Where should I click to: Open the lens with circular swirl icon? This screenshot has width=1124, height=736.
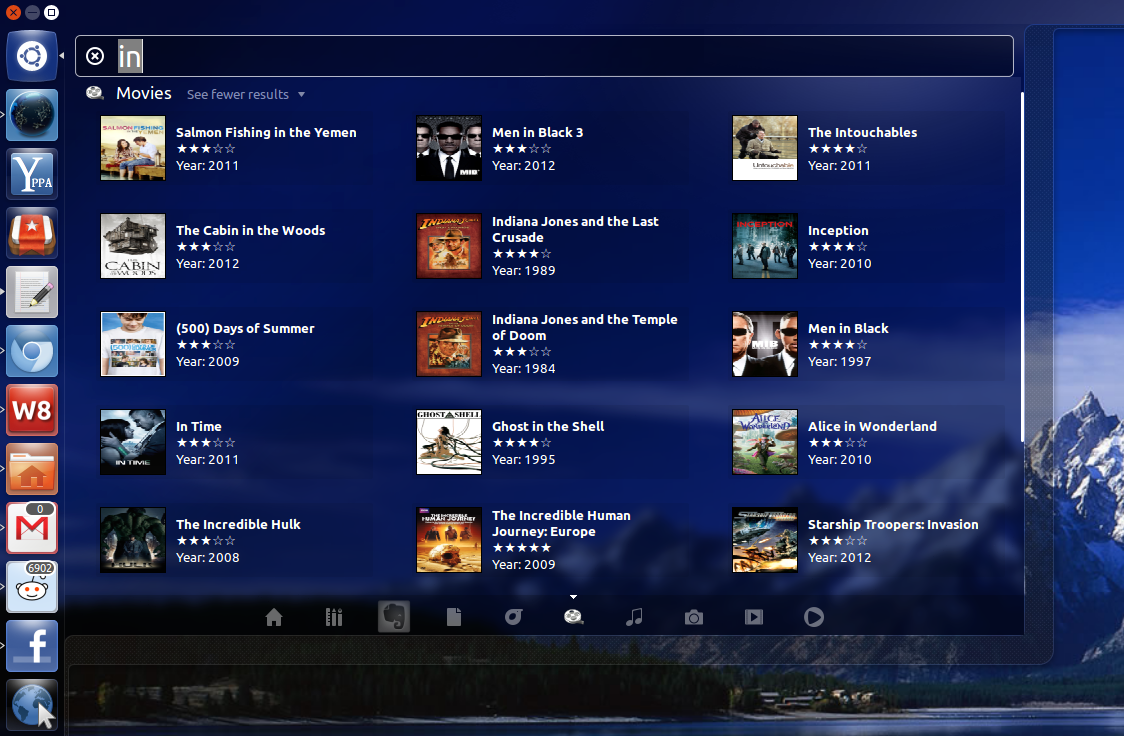(x=513, y=617)
